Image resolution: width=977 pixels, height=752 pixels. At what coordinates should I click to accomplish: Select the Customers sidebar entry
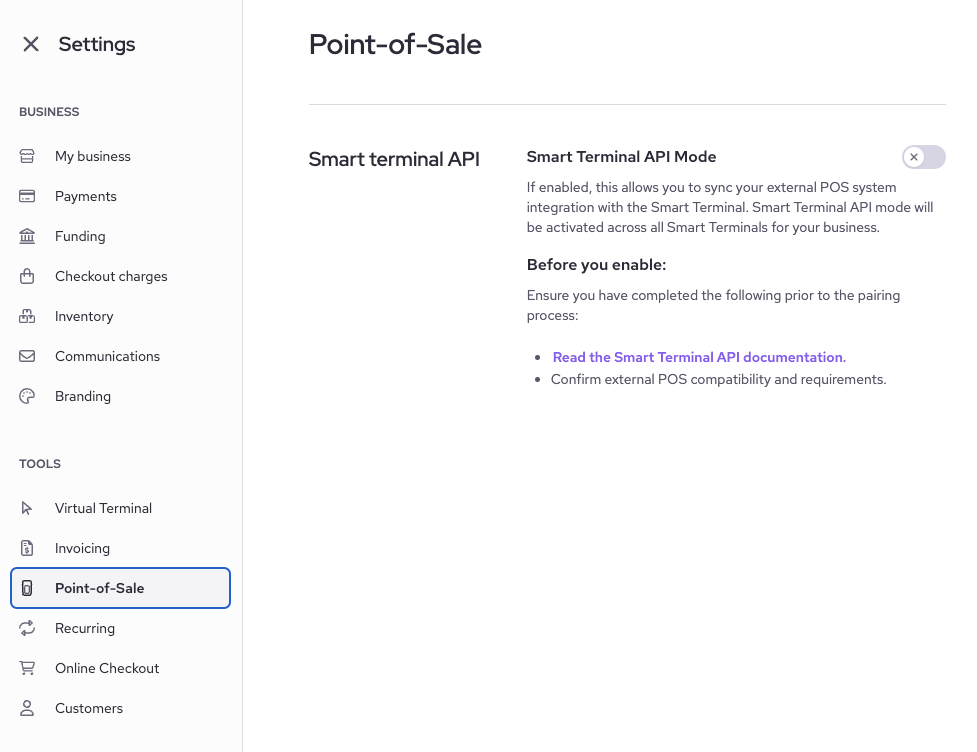click(89, 708)
